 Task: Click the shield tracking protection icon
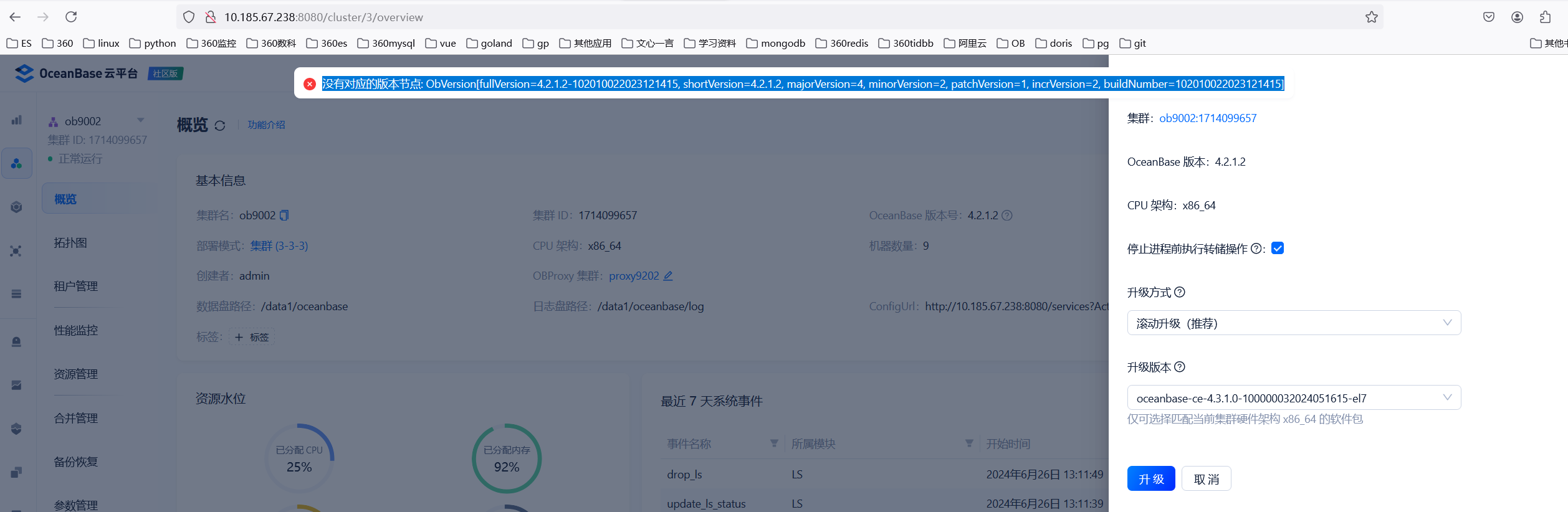click(x=189, y=17)
